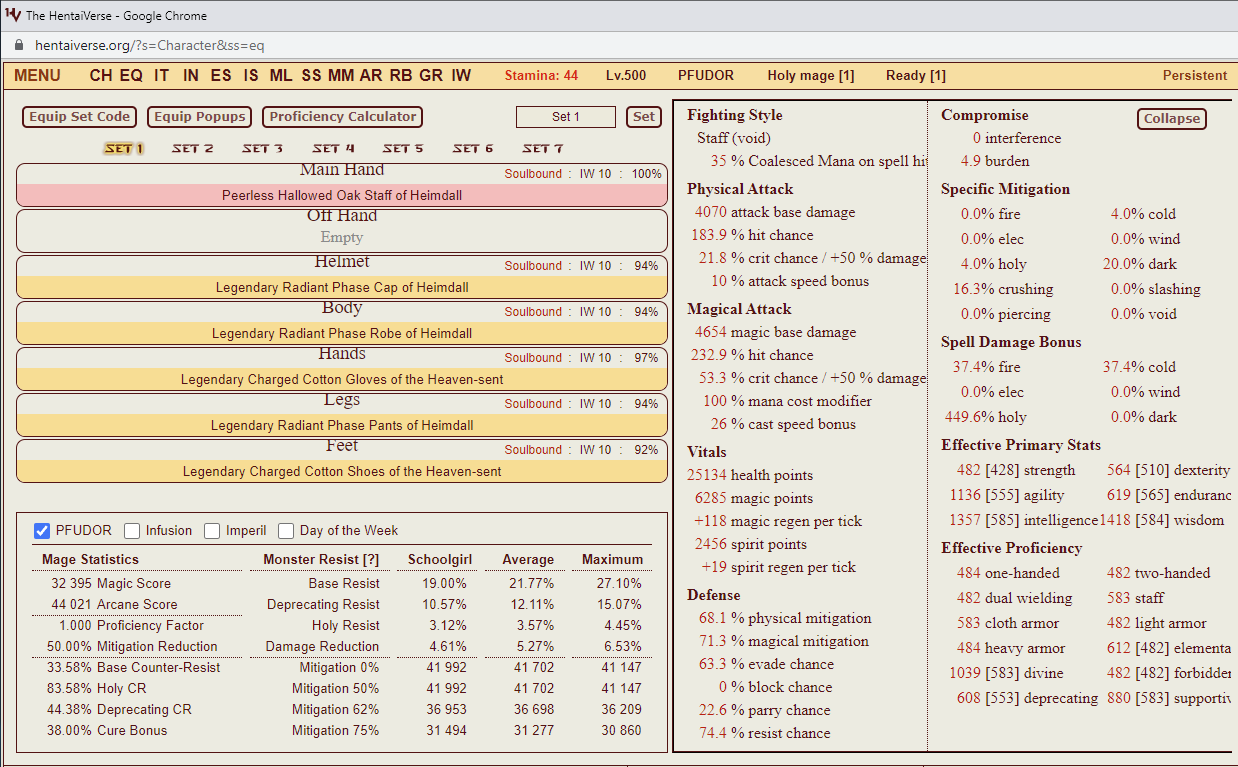Image resolution: width=1238 pixels, height=767 pixels.
Task: Switch to the SET 3 tab
Action: click(263, 148)
